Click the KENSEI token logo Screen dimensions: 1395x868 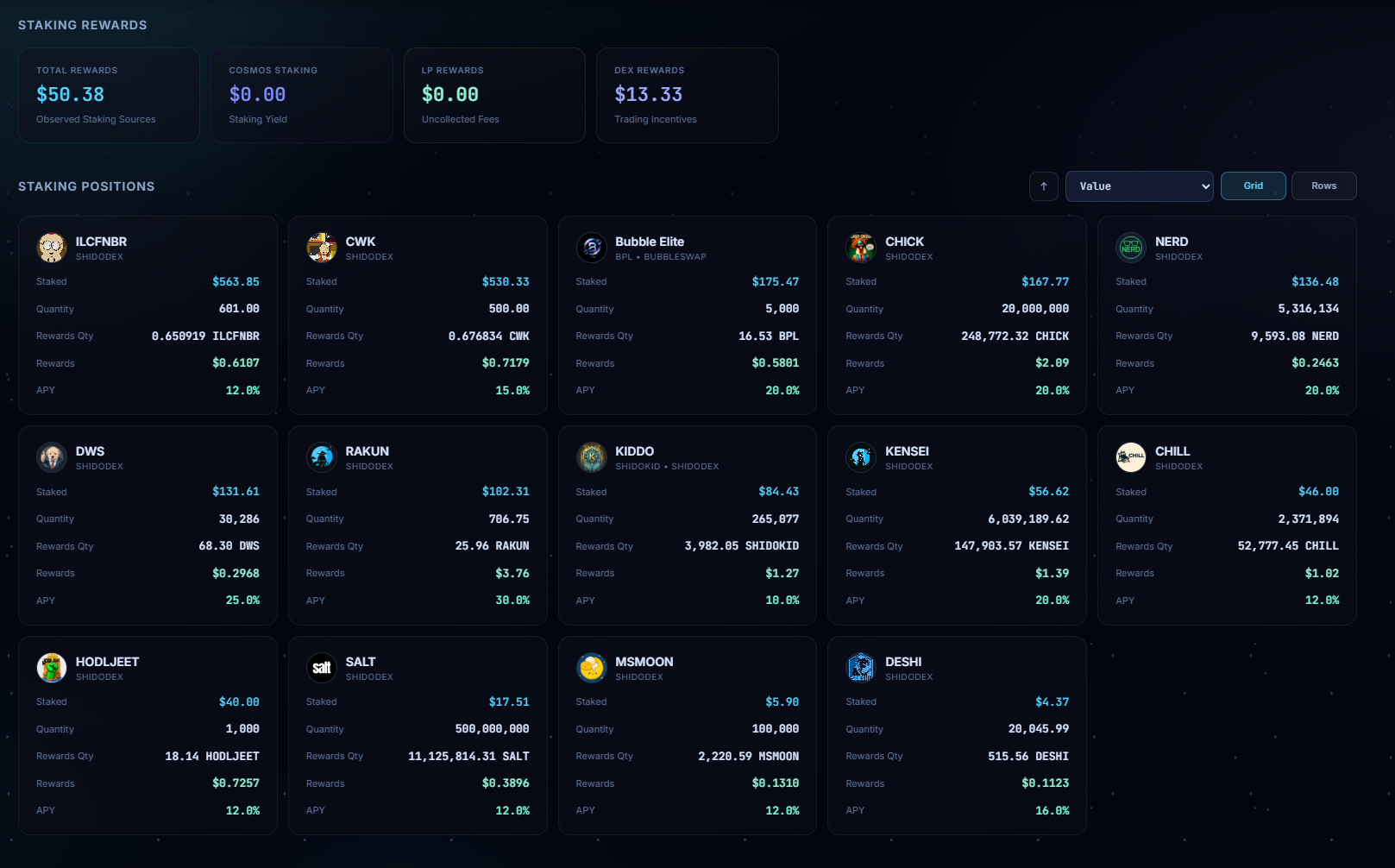pos(860,457)
